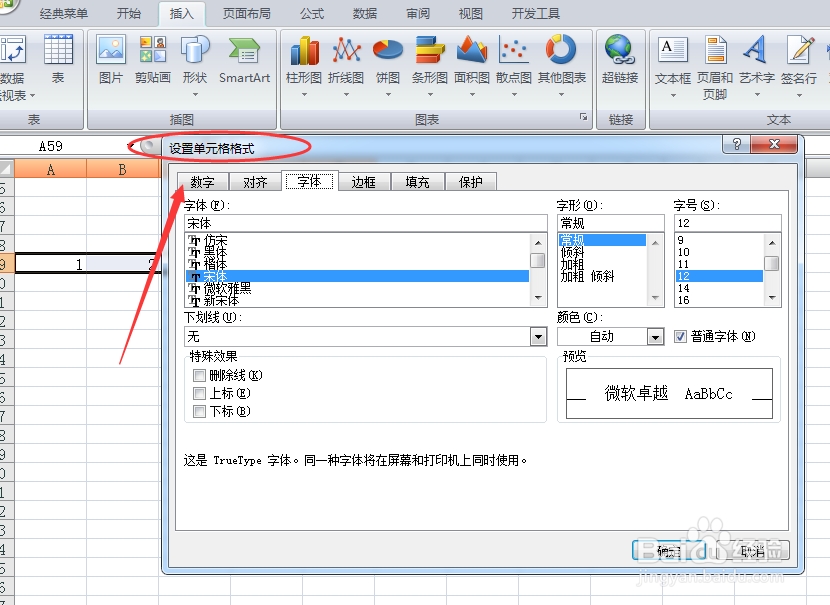Image resolution: width=830 pixels, height=605 pixels.
Task: Insert a SmartArt graphic
Action: point(245,59)
